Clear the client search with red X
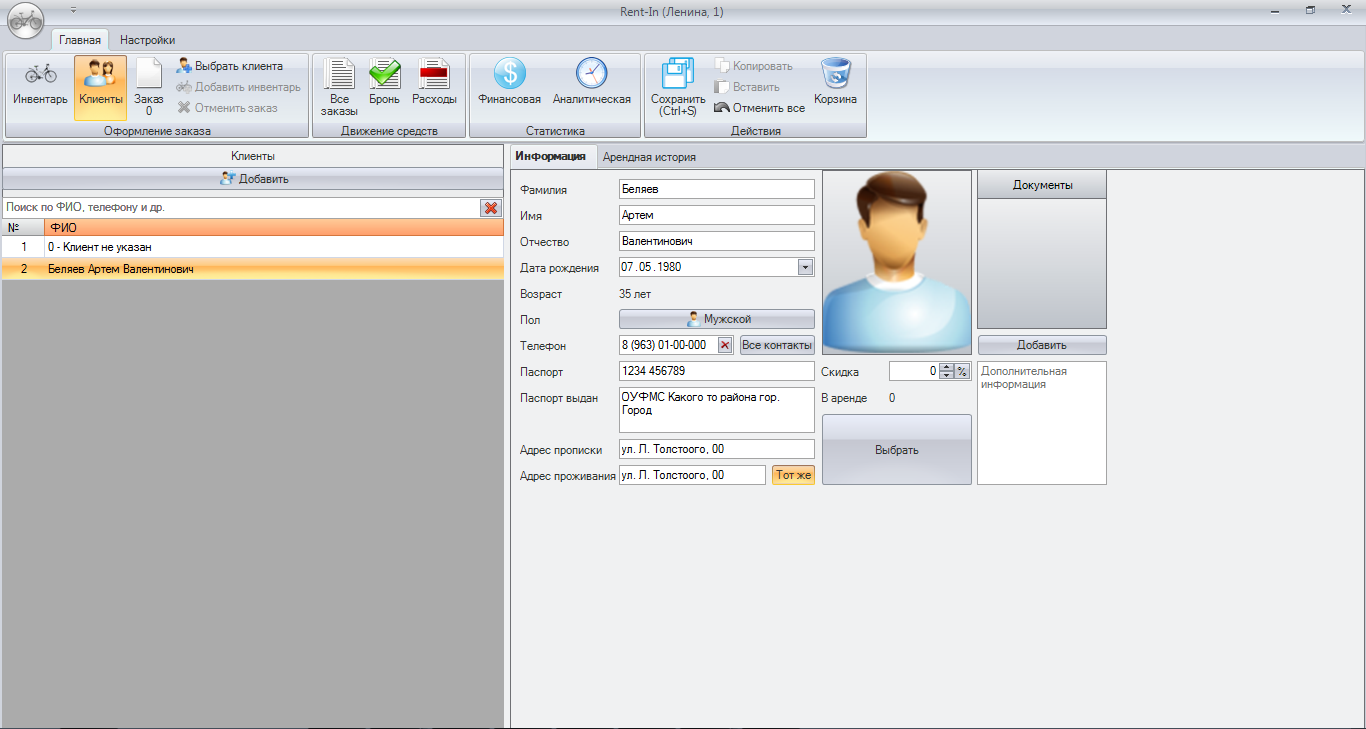 tap(491, 208)
